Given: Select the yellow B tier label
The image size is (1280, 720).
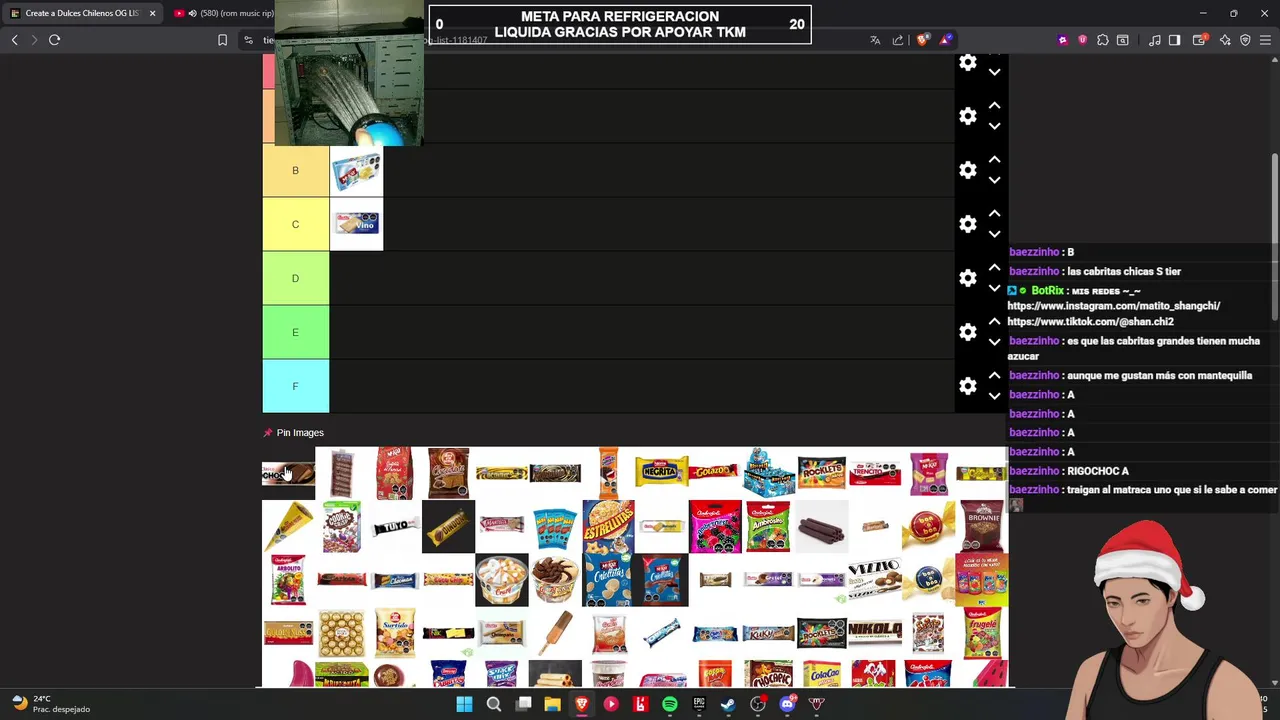Looking at the screenshot, I should [295, 171].
